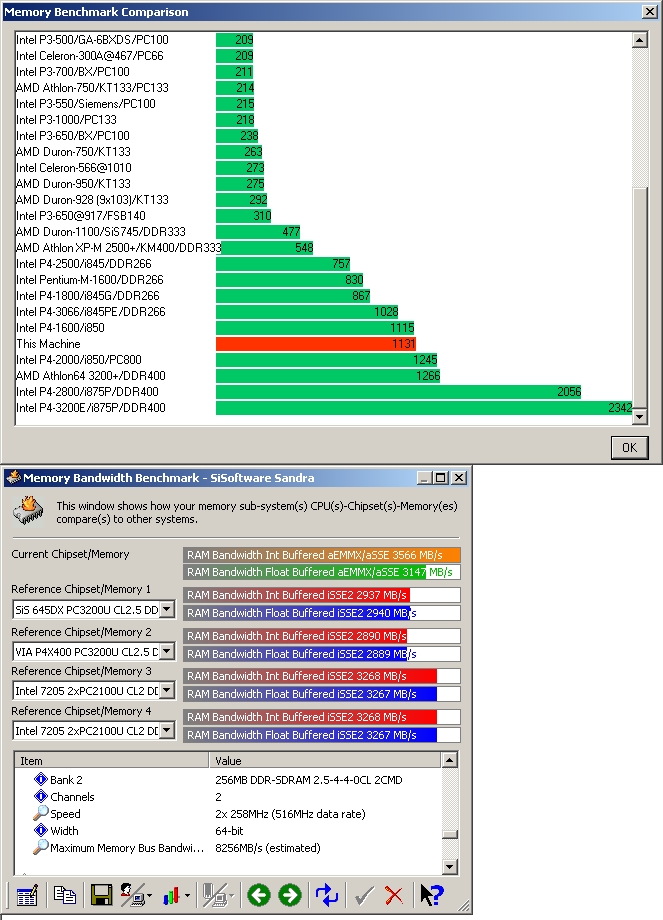Select 'Intel P3-500/GA-6BXDS/PC100' row
The height and width of the screenshot is (920, 663).
coord(323,39)
